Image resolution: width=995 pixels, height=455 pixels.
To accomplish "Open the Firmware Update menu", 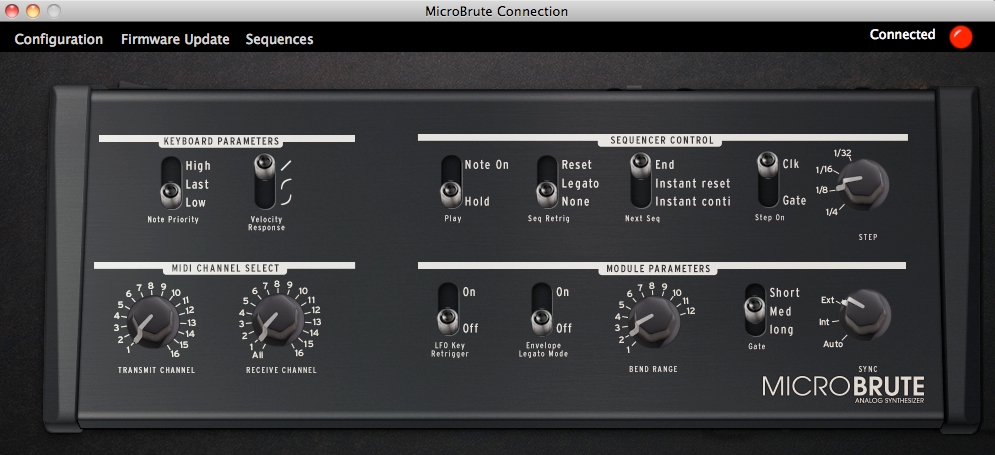I will 175,39.
